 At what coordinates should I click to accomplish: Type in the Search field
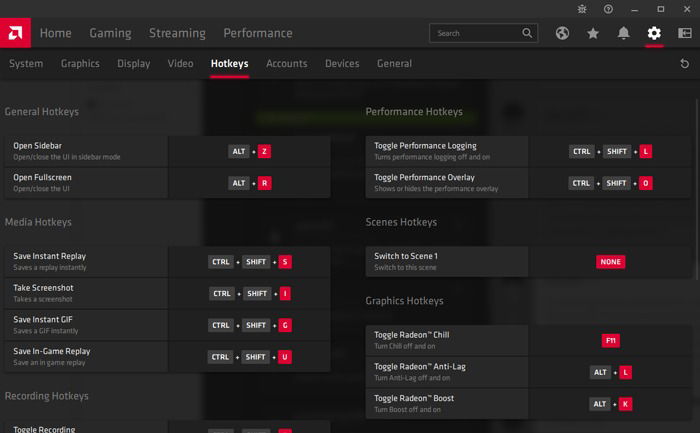[x=475, y=33]
